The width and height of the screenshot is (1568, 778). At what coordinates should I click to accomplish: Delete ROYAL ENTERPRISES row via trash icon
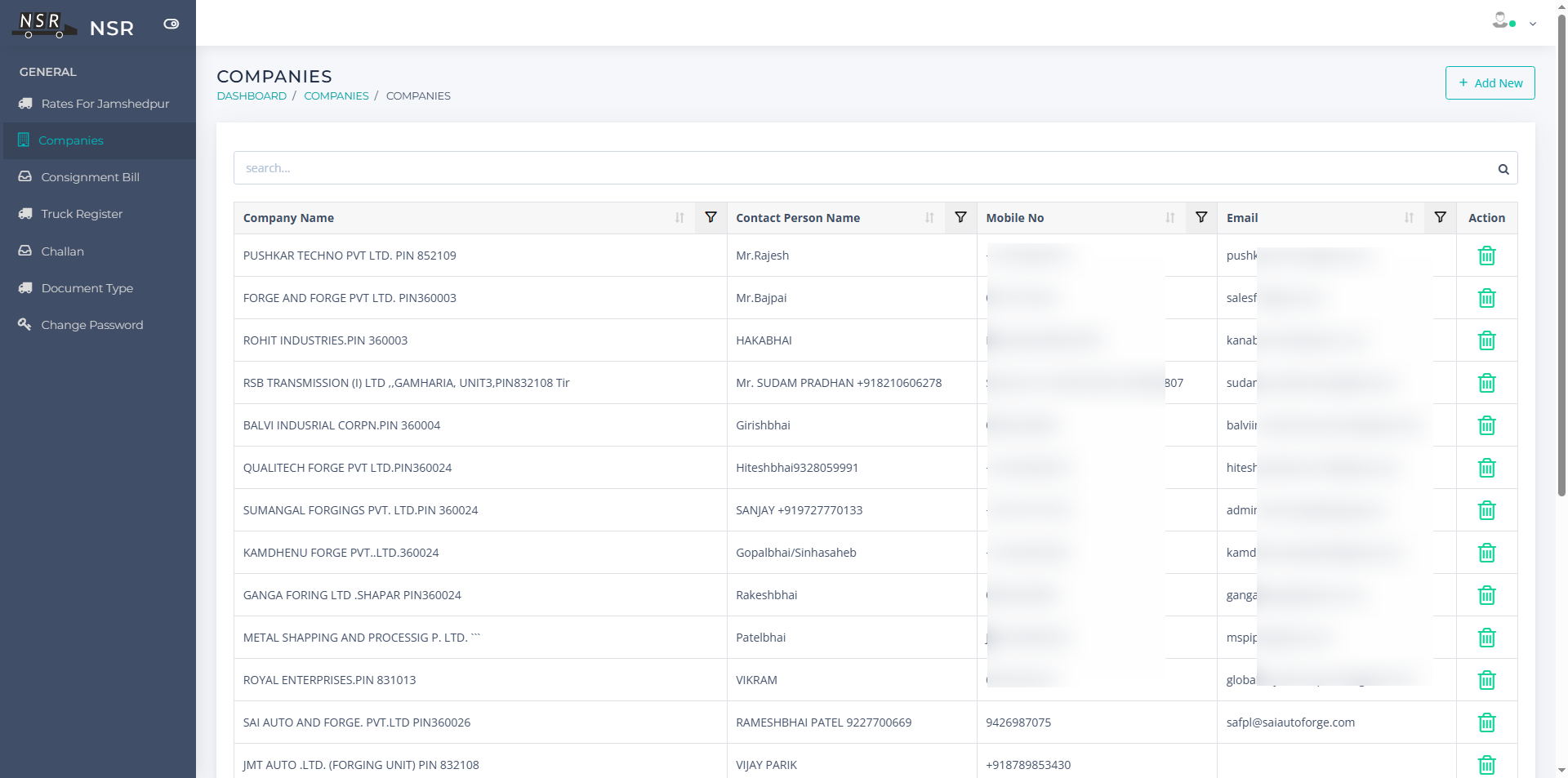1486,680
